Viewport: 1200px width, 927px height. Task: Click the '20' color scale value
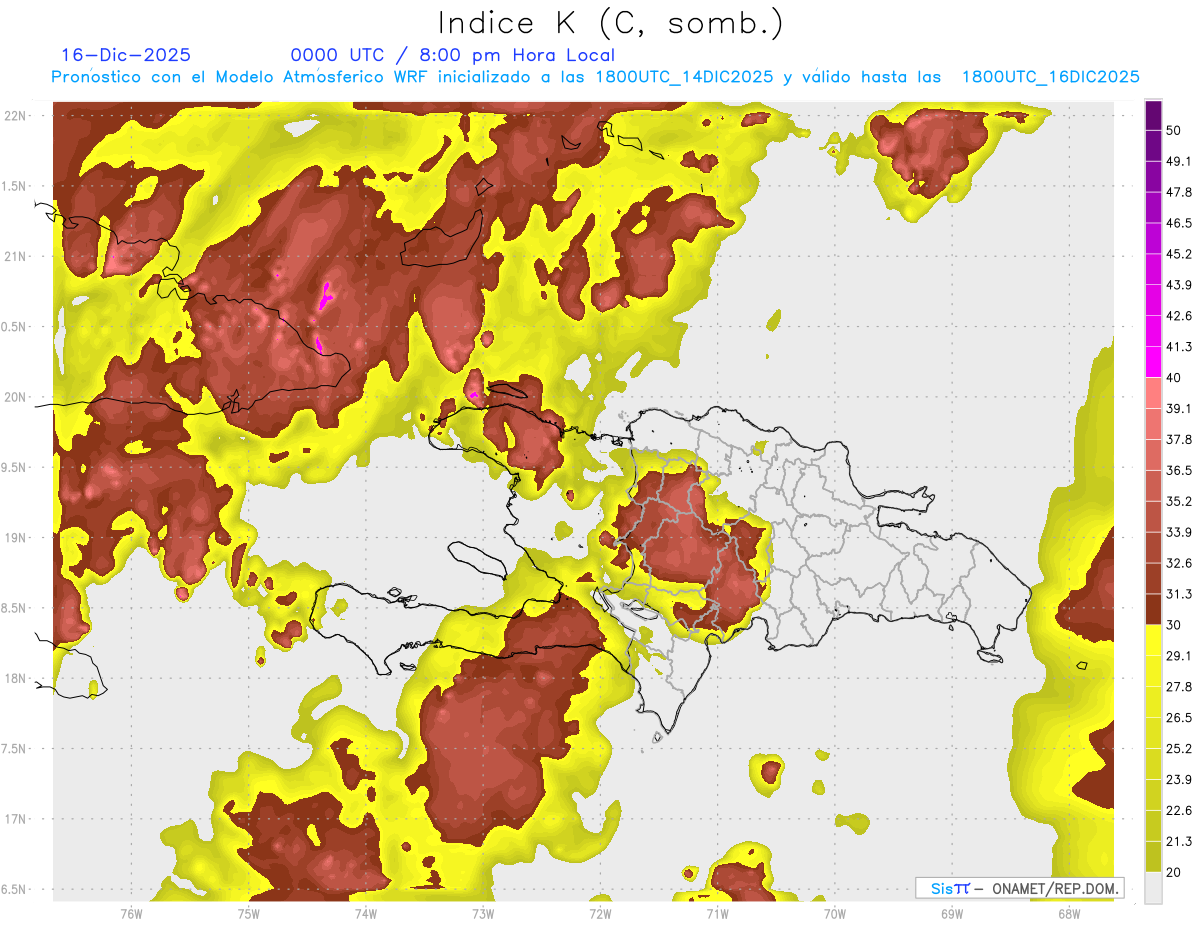pos(1175,872)
